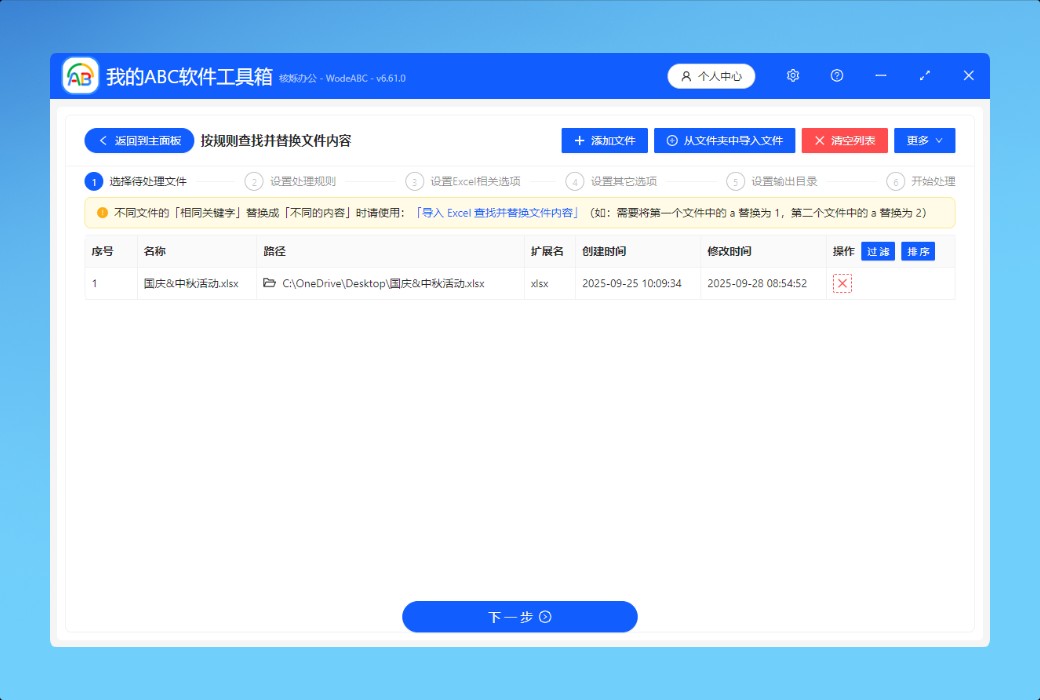1040x700 pixels.
Task: Remove 国庆&中秋活动.xlsx with red X icon
Action: (x=842, y=284)
